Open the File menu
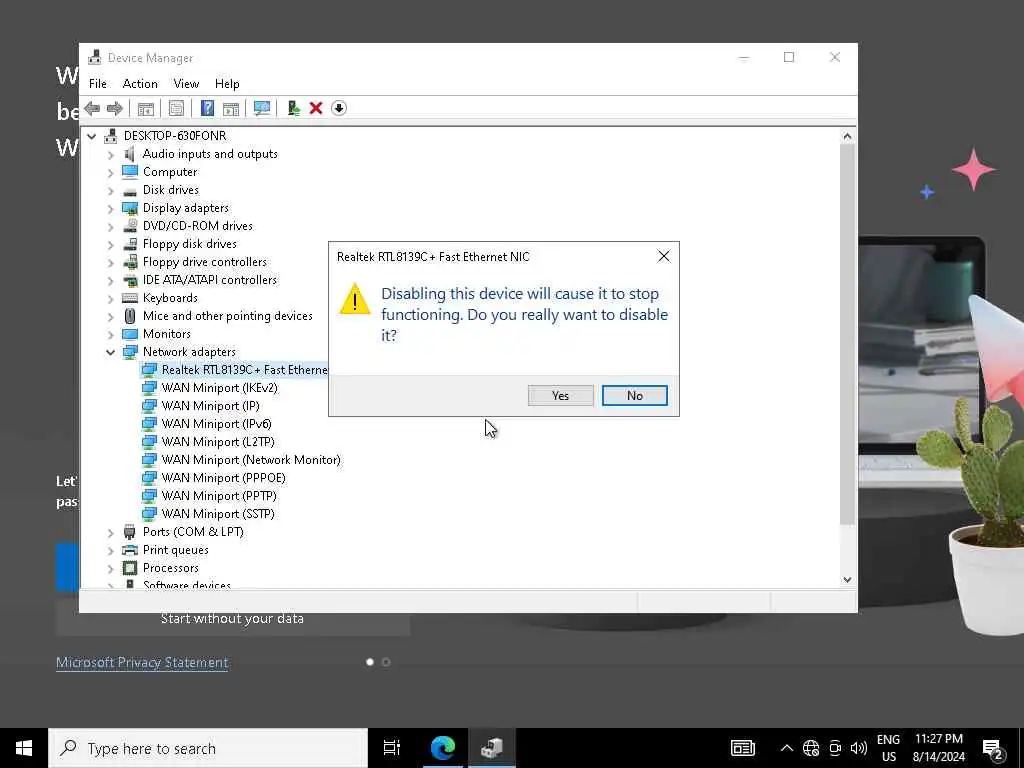 point(98,84)
